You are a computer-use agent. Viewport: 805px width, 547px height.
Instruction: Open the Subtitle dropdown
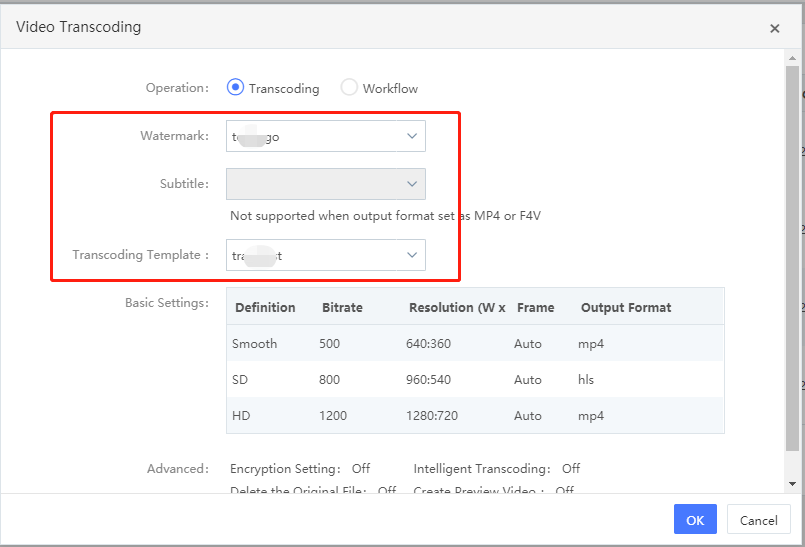(325, 184)
